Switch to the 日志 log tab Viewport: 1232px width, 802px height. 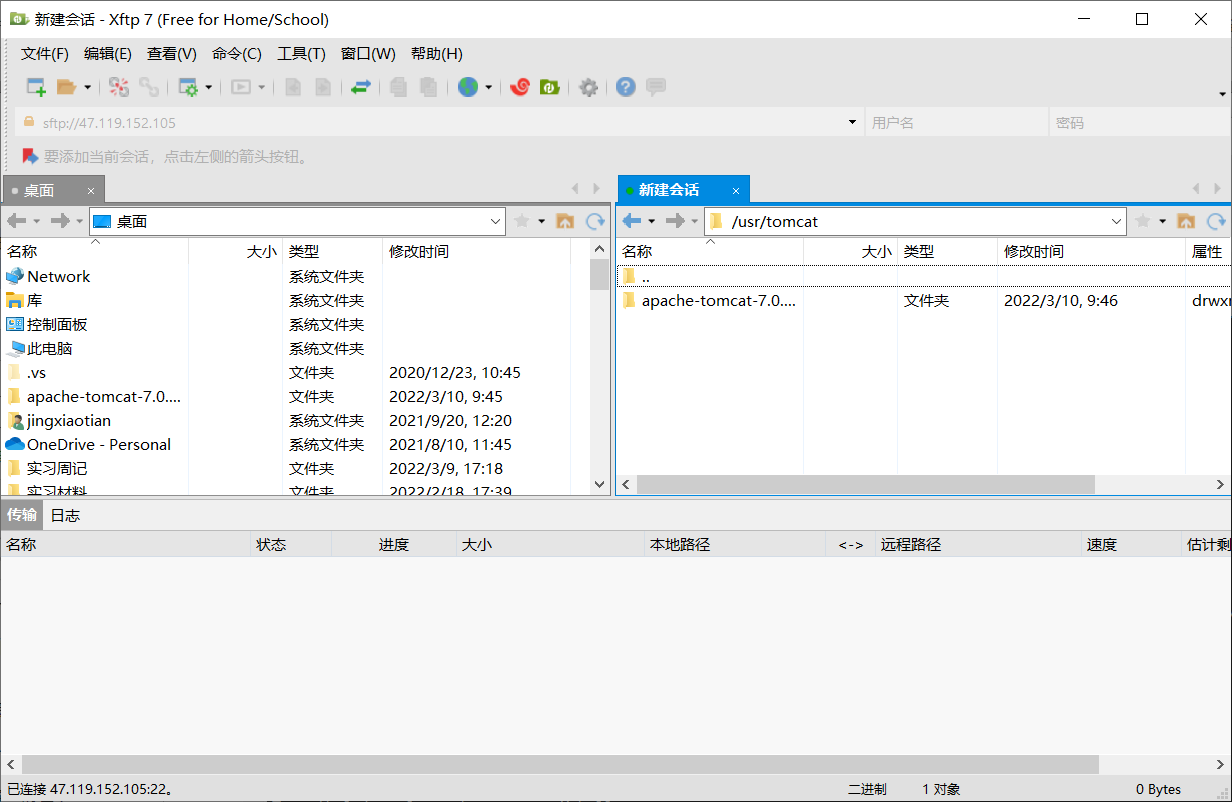[65, 516]
